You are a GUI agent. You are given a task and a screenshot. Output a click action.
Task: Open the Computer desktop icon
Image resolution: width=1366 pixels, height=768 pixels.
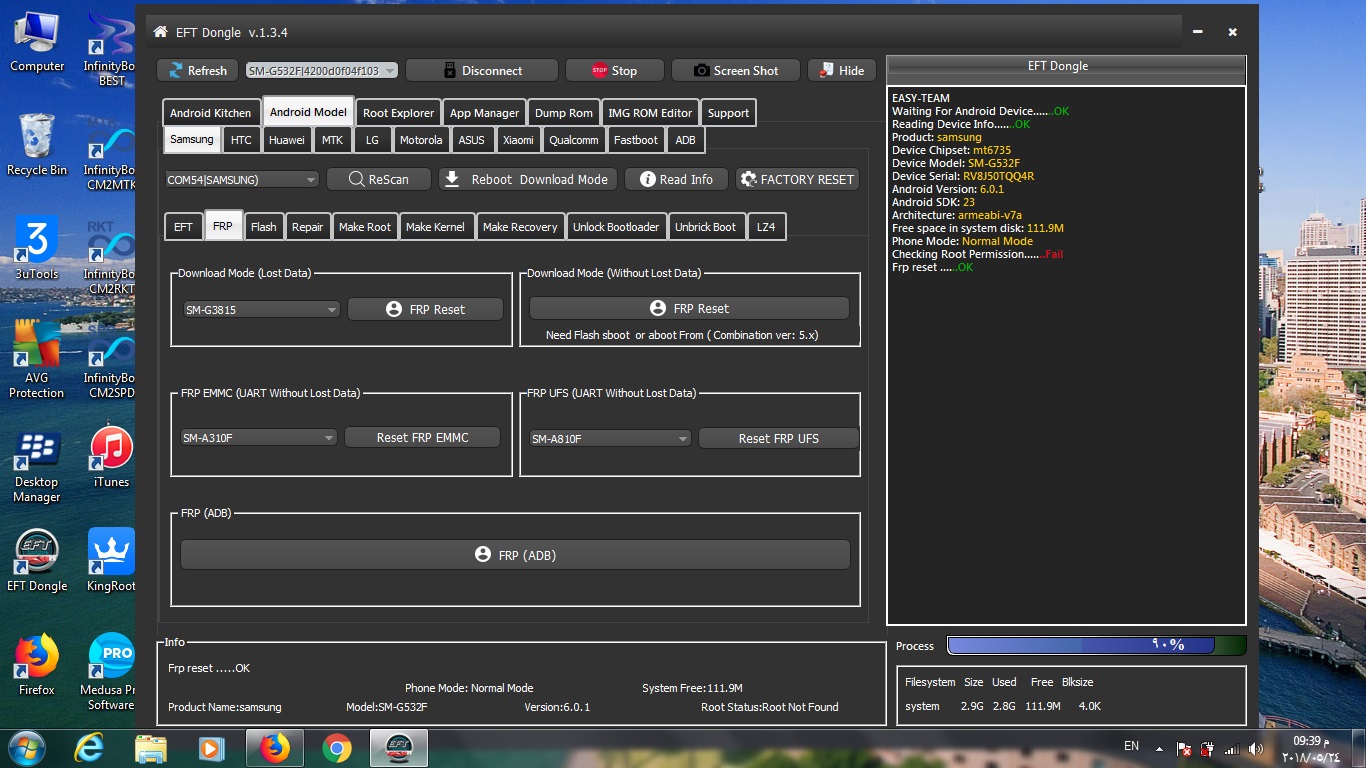37,42
